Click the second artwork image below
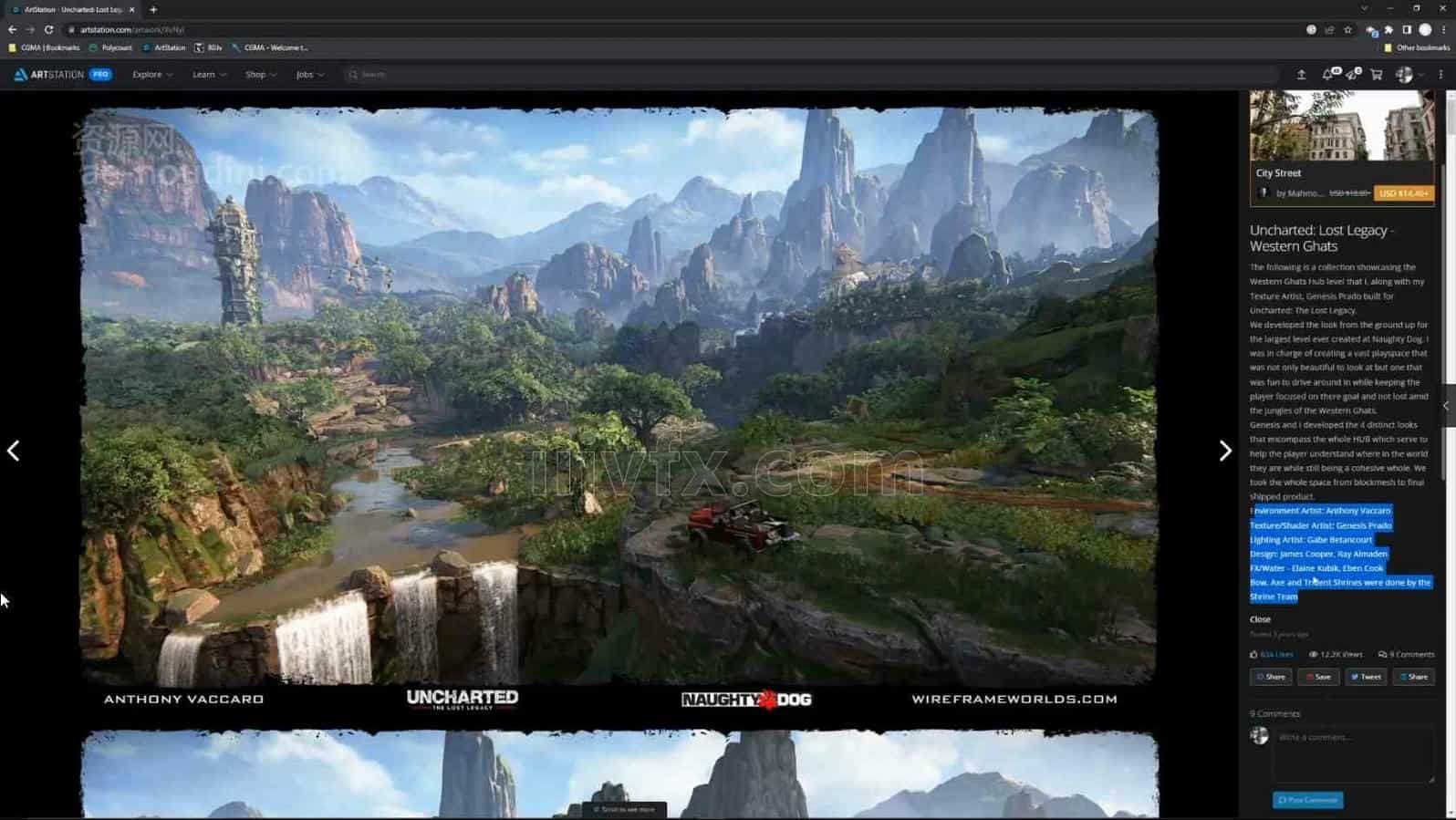1456x820 pixels. pos(619,773)
